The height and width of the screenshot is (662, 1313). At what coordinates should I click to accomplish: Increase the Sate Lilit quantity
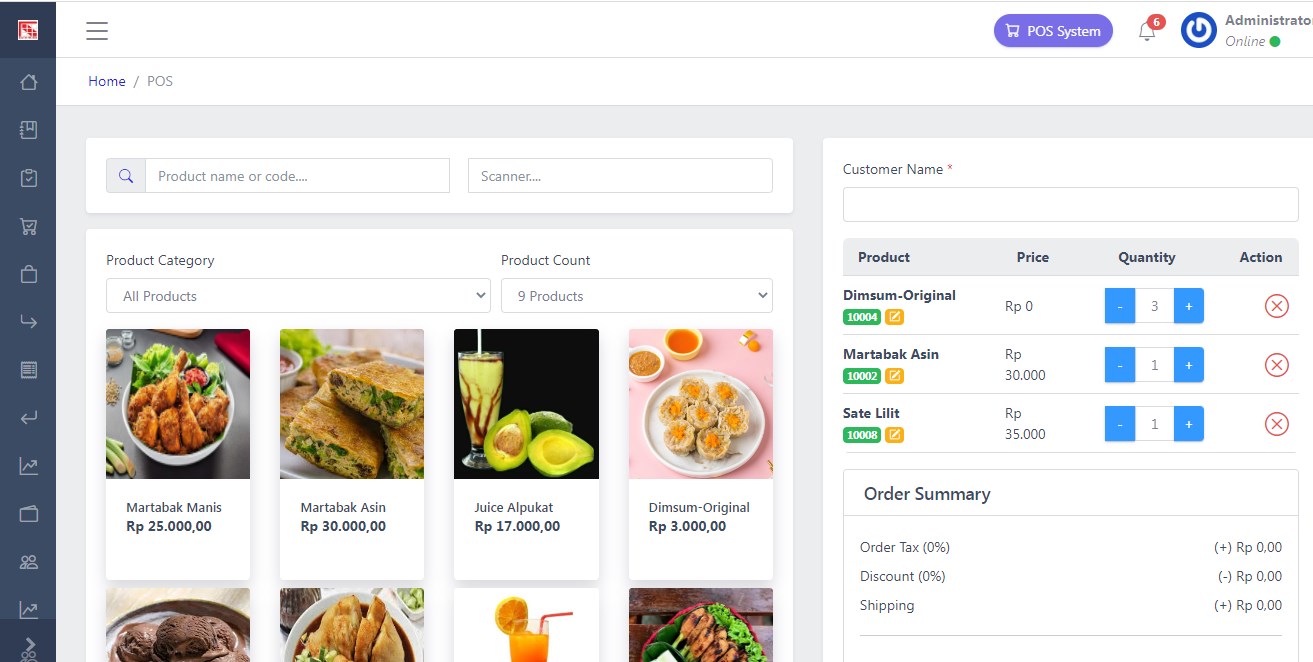(1188, 424)
